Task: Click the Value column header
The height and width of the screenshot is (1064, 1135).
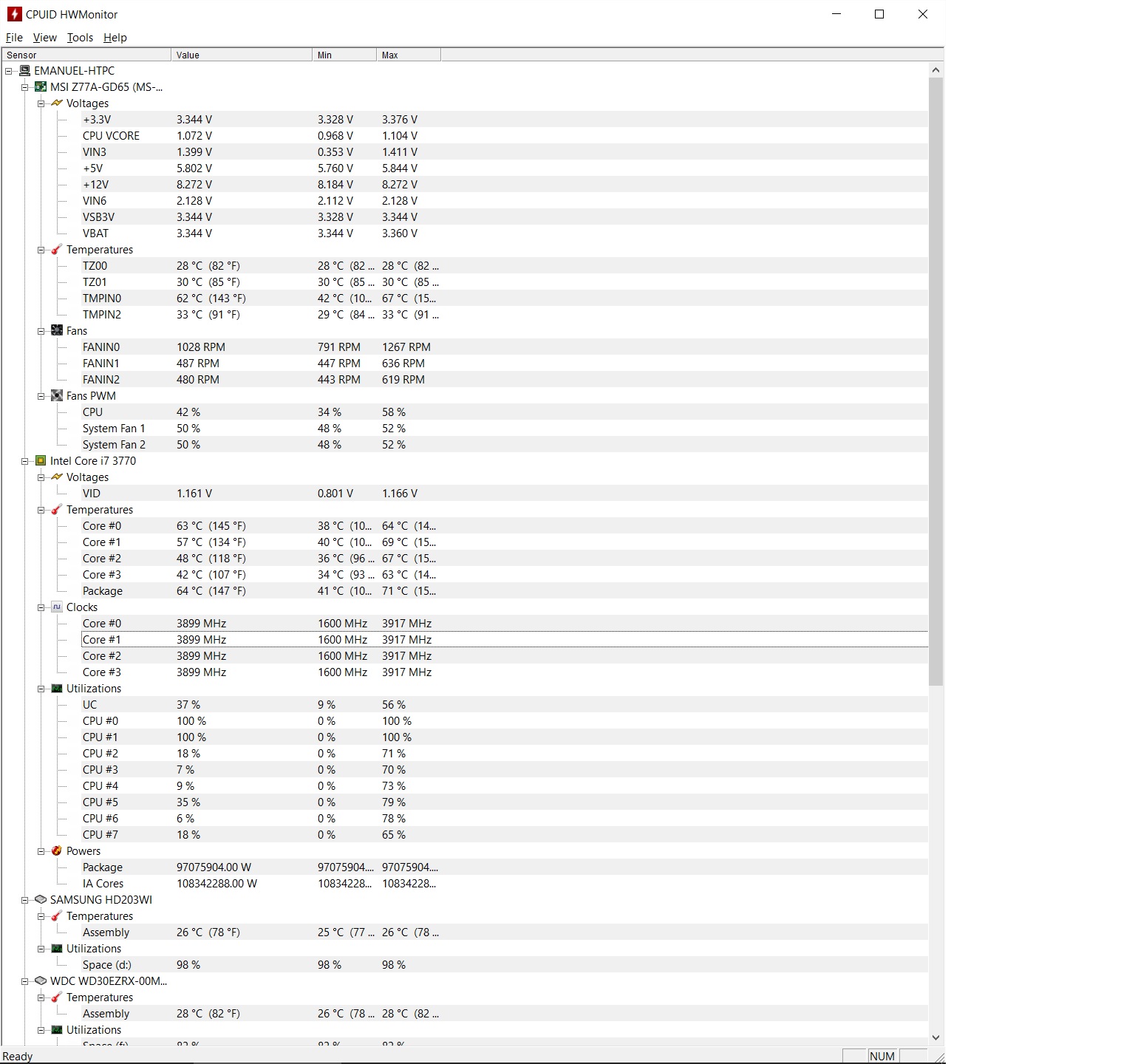Action: coord(242,55)
